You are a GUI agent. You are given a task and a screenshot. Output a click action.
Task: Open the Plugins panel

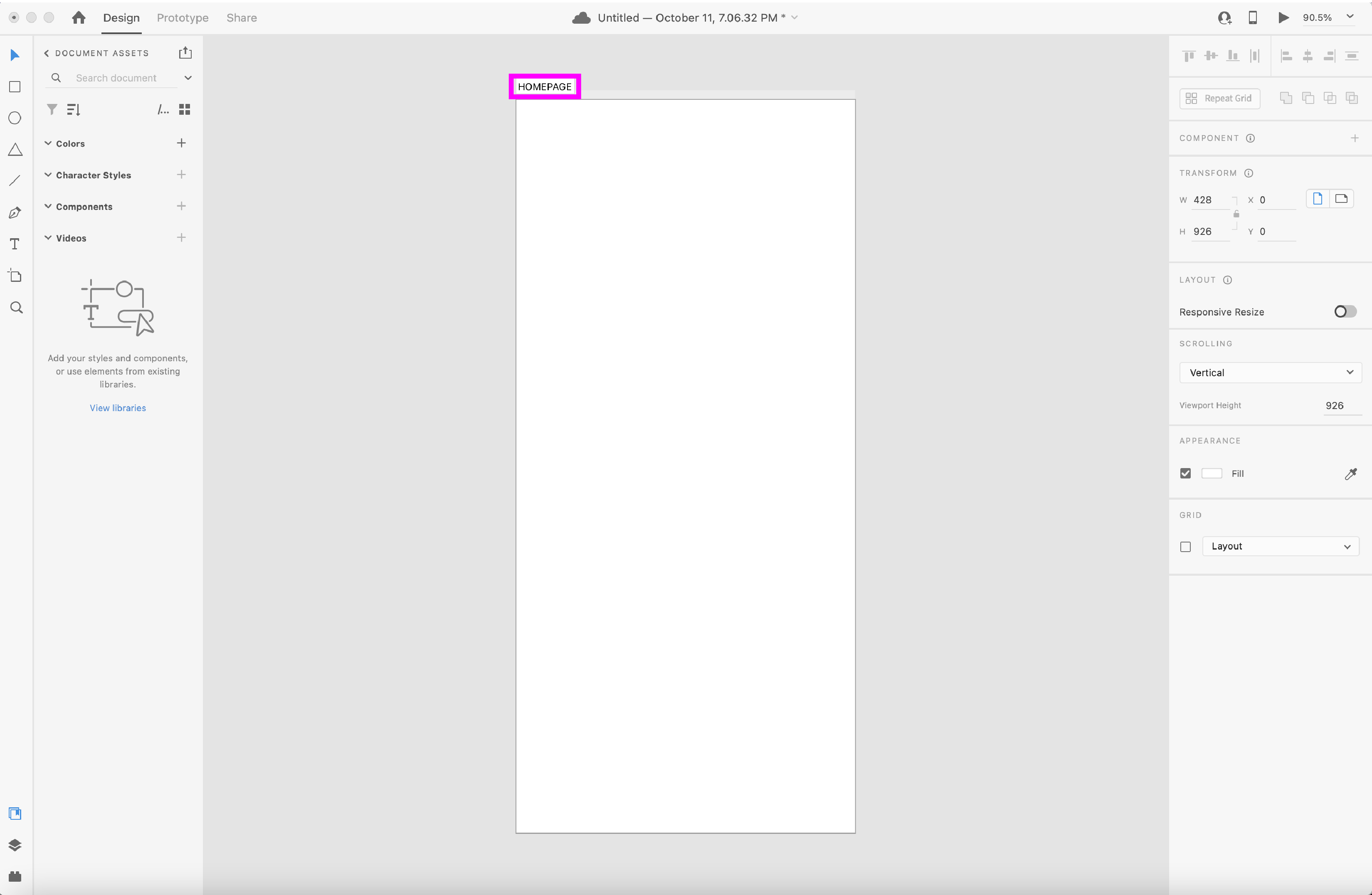(15, 876)
